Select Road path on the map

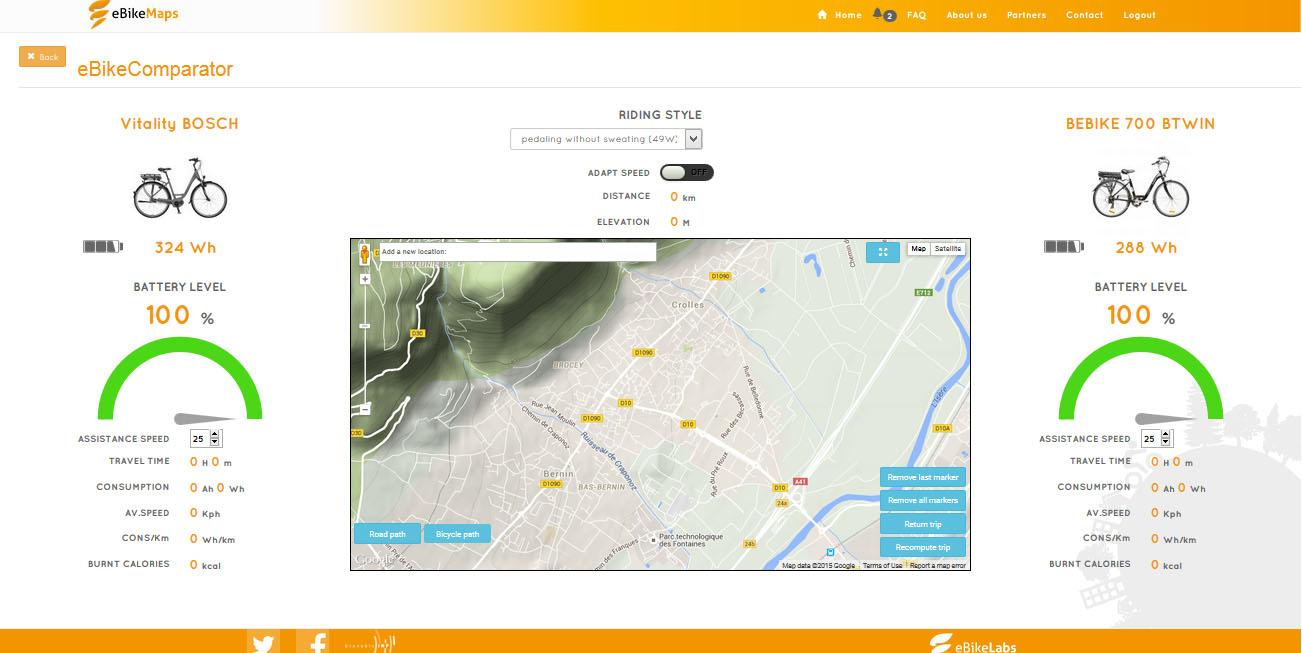387,534
